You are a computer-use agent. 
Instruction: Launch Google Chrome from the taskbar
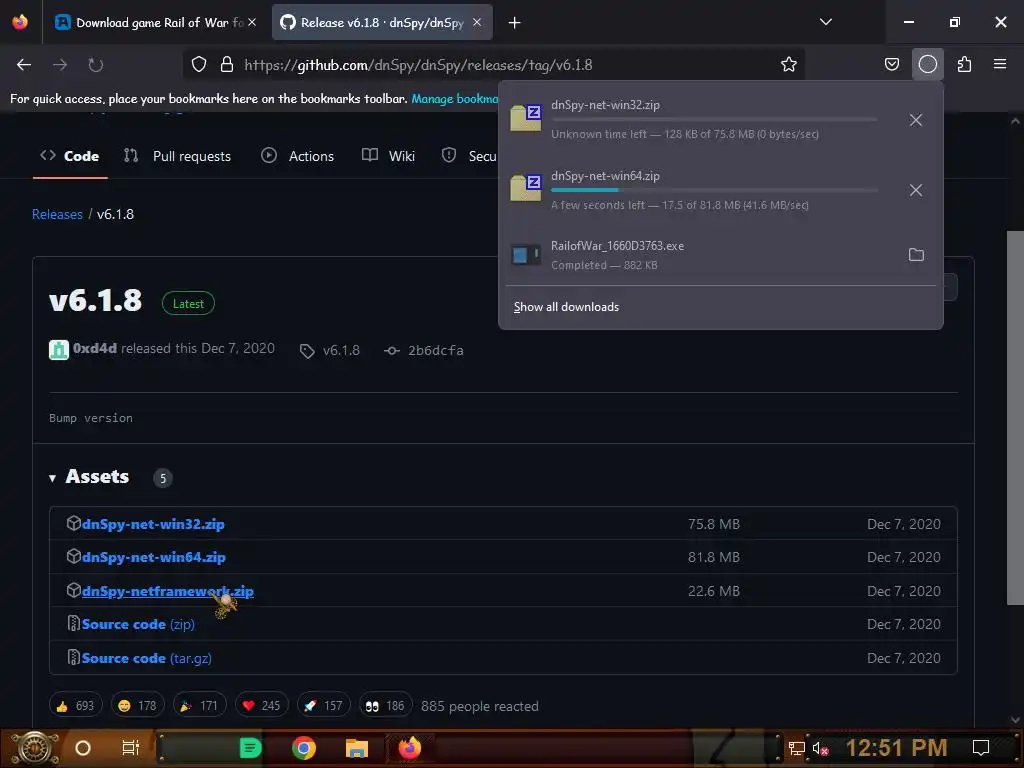pos(304,748)
